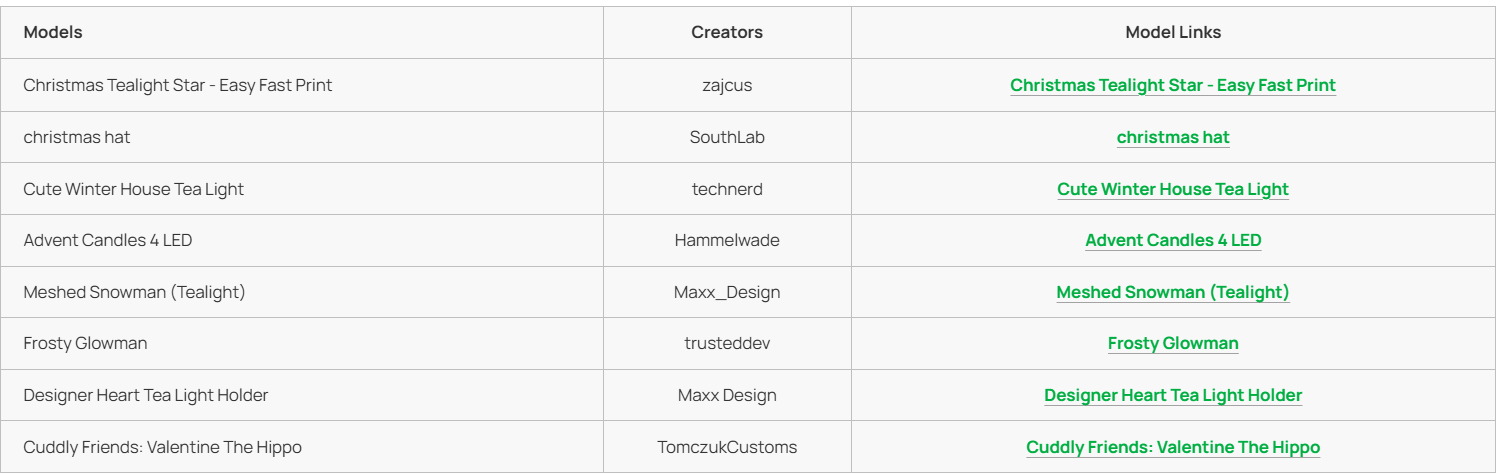Click the Creators column header
Screen dimensions: 1504x475
[x=727, y=32]
